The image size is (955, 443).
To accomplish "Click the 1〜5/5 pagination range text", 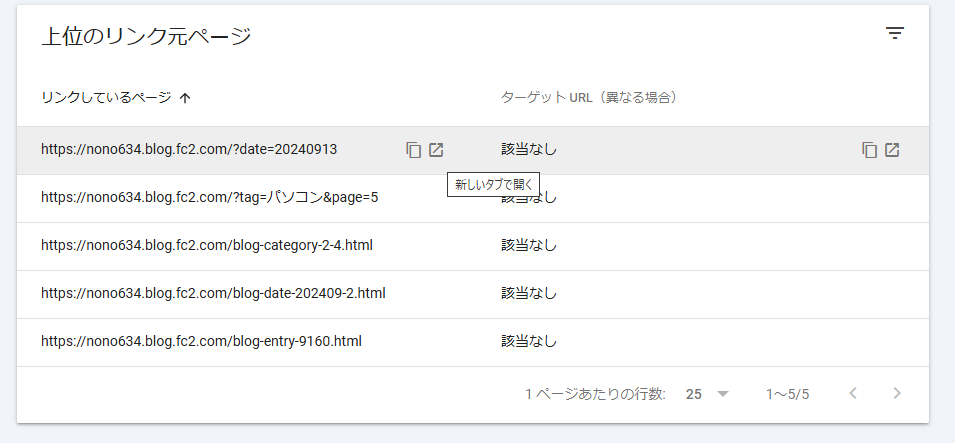I will pos(788,394).
